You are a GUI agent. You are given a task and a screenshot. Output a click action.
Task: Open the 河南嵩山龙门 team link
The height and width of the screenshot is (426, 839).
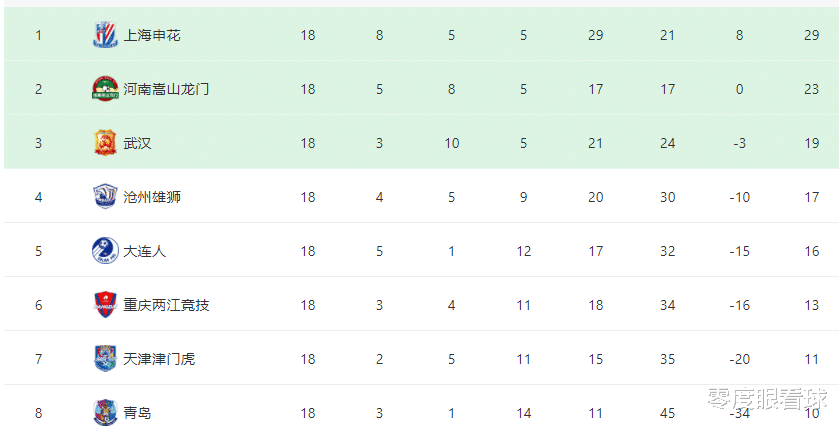pos(166,89)
